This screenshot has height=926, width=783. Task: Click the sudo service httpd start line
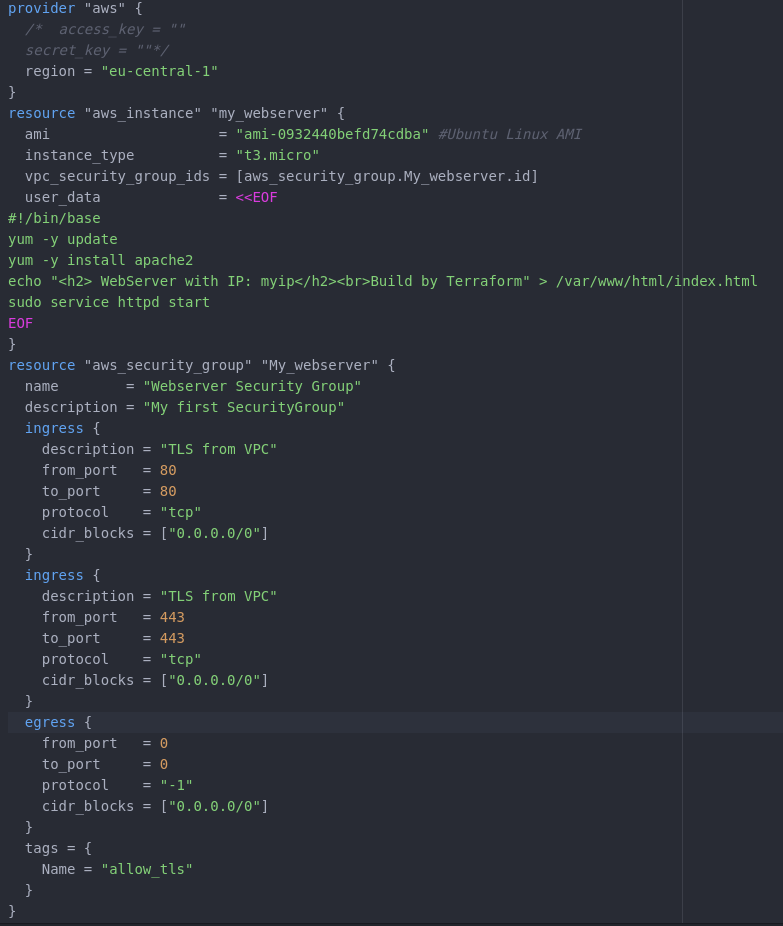click(x=109, y=302)
